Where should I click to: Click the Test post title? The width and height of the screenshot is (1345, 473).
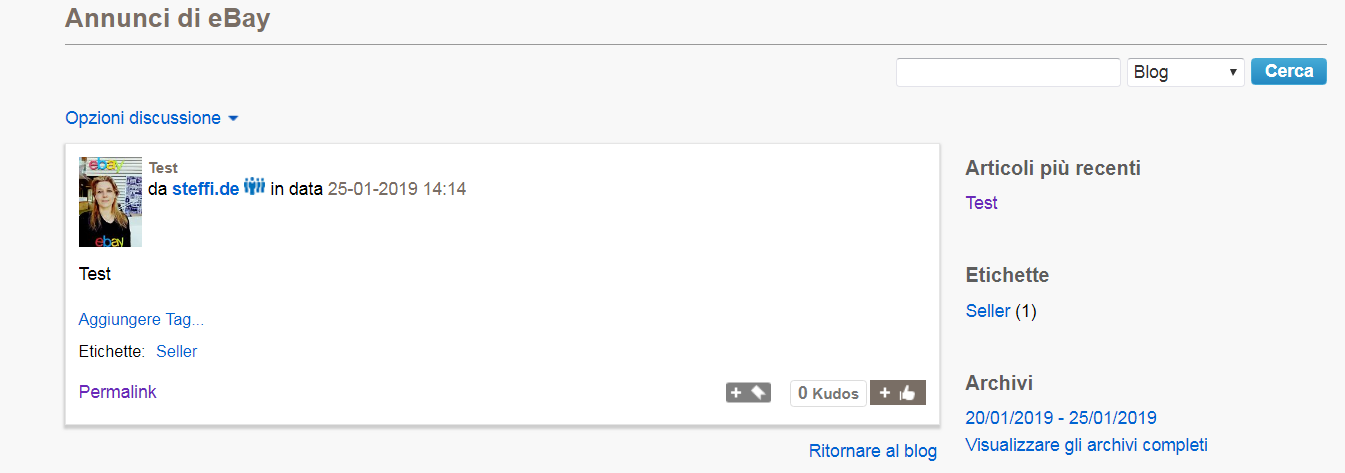point(163,168)
